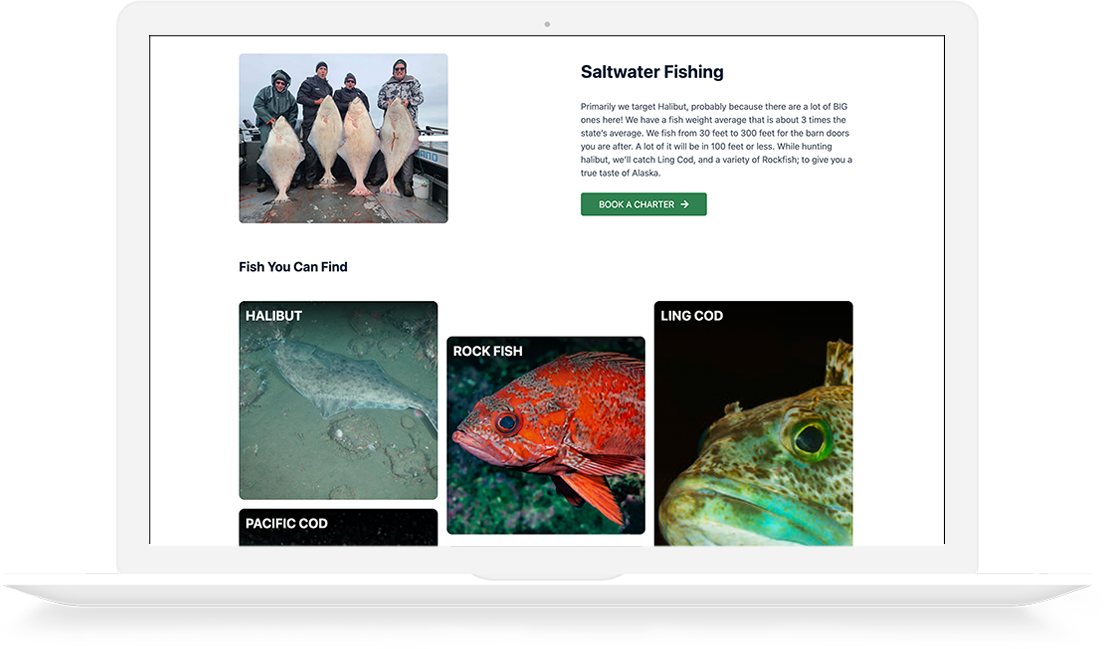Click the Ling Cod's green eye
Viewport: 1105px width, 649px height.
tap(809, 438)
